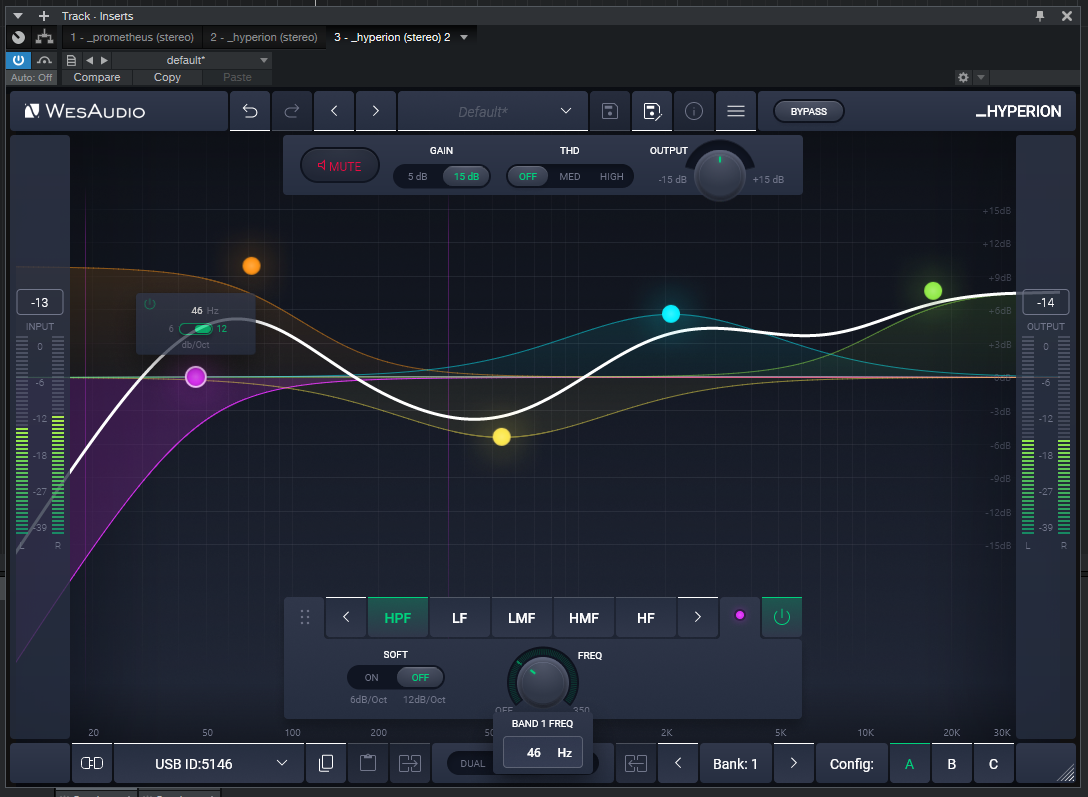Engage the BYPASS button
Image resolution: width=1088 pixels, height=797 pixels.
(808, 111)
